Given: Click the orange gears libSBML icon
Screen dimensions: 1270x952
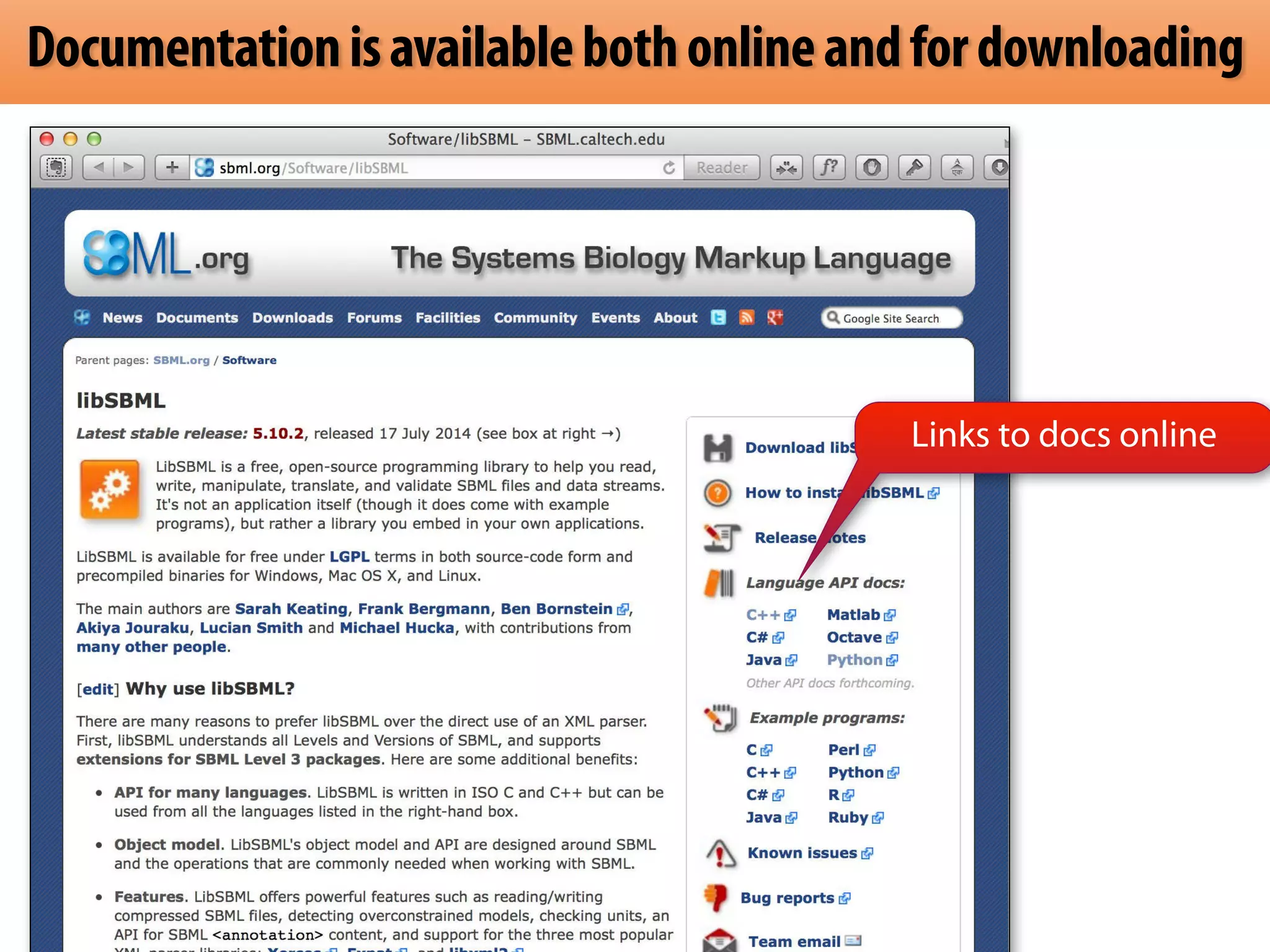Looking at the screenshot, I should (110, 489).
